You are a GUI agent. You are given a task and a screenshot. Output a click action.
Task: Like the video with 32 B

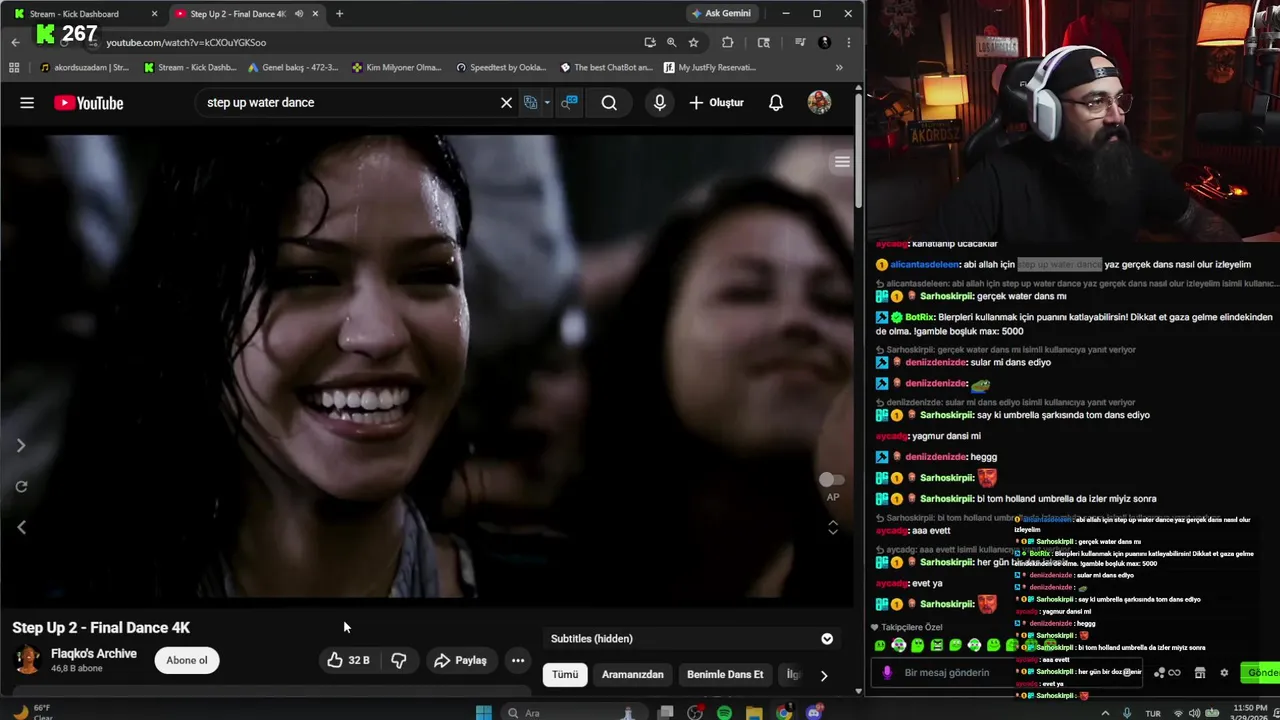(x=348, y=660)
